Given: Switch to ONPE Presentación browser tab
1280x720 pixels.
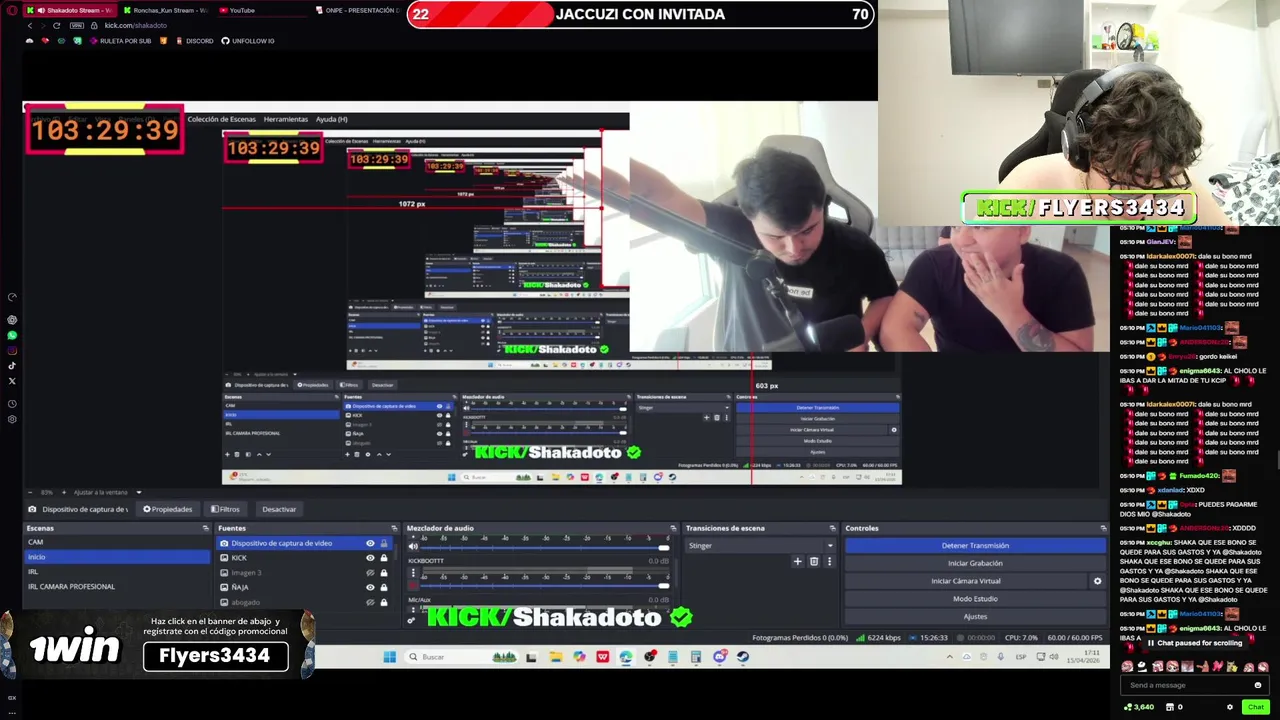Looking at the screenshot, I should tap(357, 10).
